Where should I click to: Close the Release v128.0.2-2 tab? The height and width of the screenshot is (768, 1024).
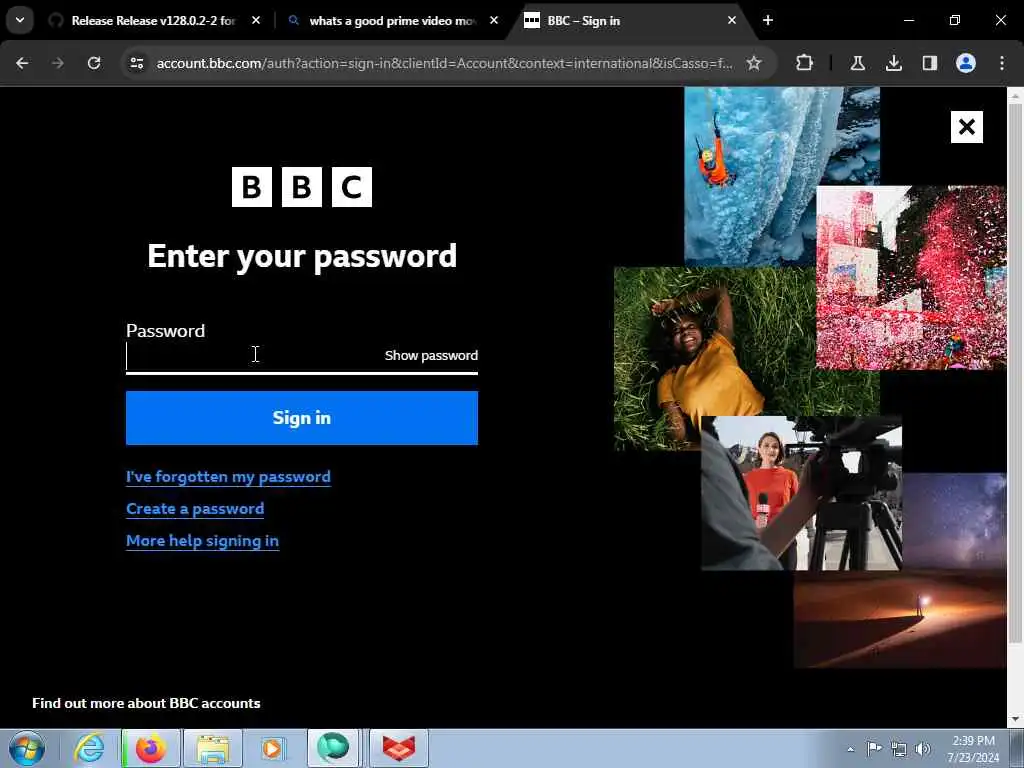tap(256, 20)
